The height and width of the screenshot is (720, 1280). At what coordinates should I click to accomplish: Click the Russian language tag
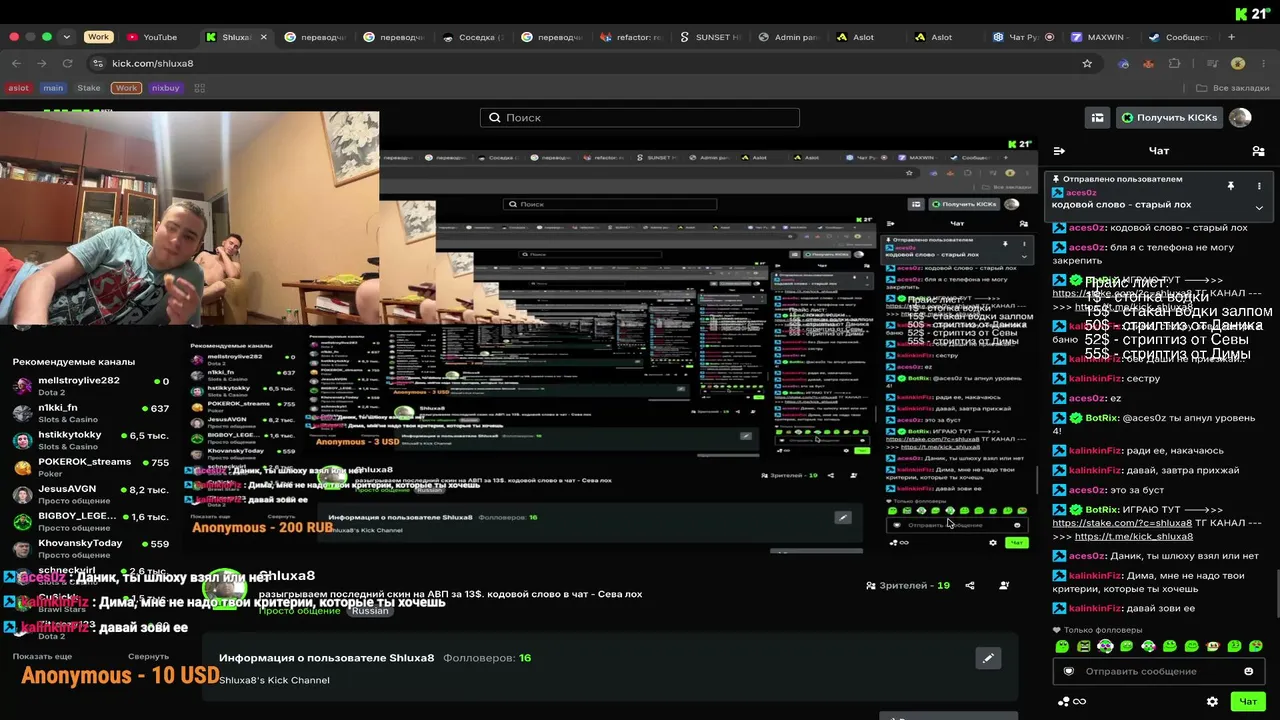click(x=370, y=611)
